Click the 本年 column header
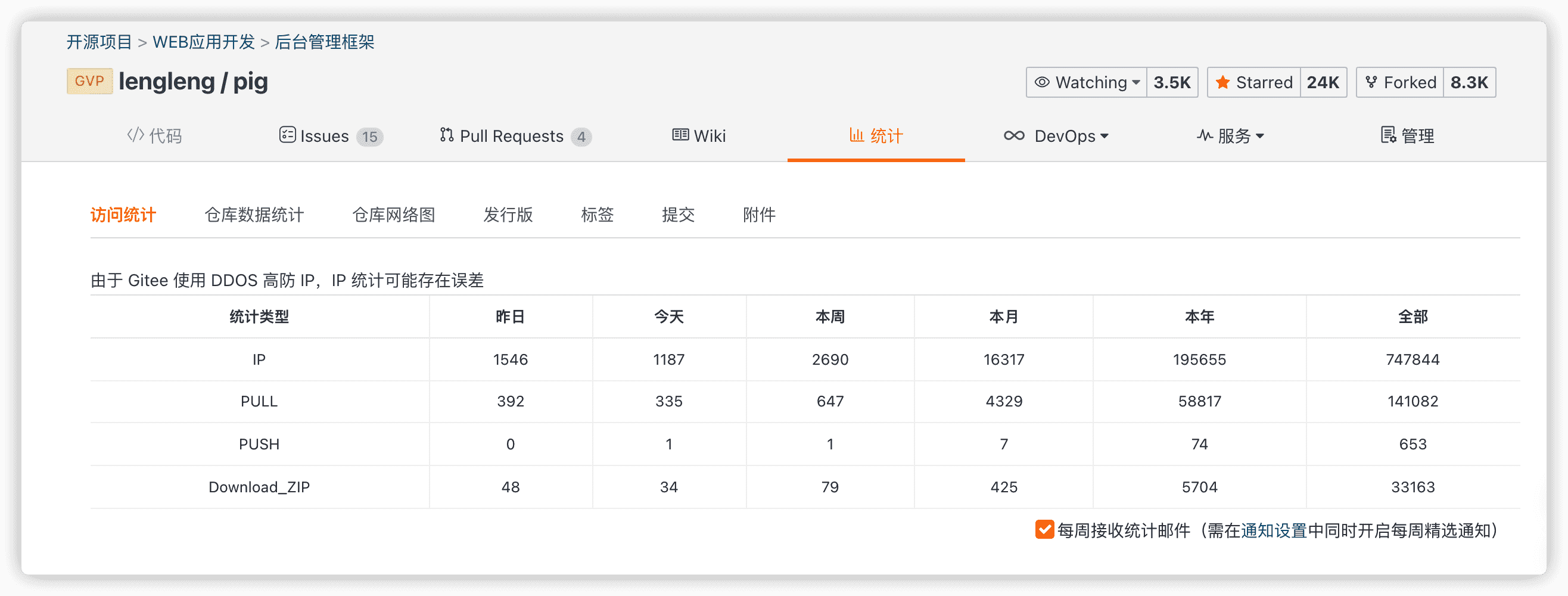1568x596 pixels. tap(1200, 316)
